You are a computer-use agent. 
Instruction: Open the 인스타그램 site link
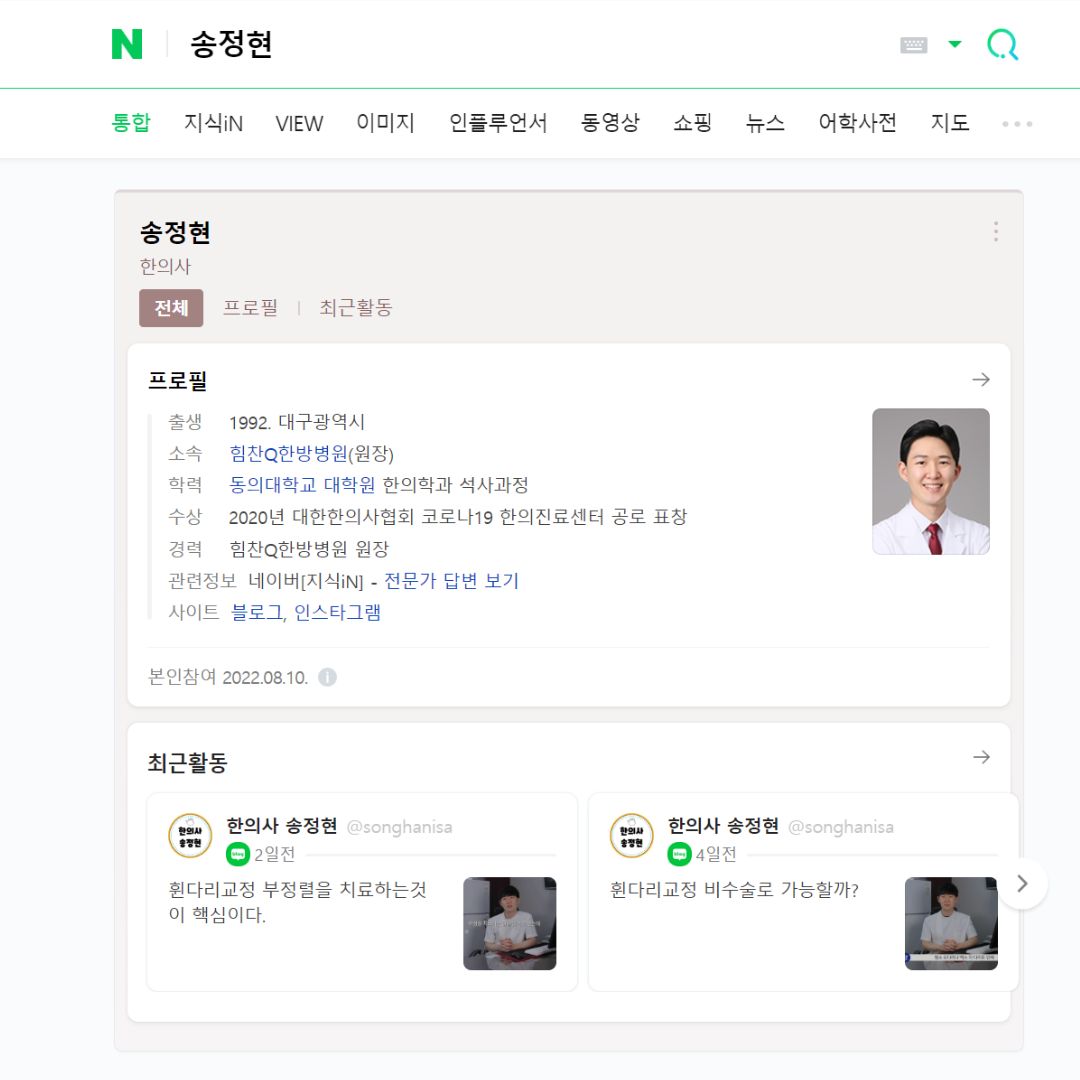(337, 612)
